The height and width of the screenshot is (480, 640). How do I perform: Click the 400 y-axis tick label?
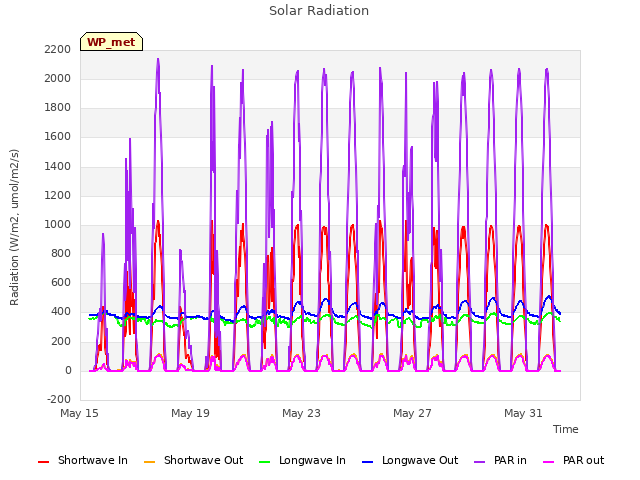pyautogui.click(x=61, y=312)
